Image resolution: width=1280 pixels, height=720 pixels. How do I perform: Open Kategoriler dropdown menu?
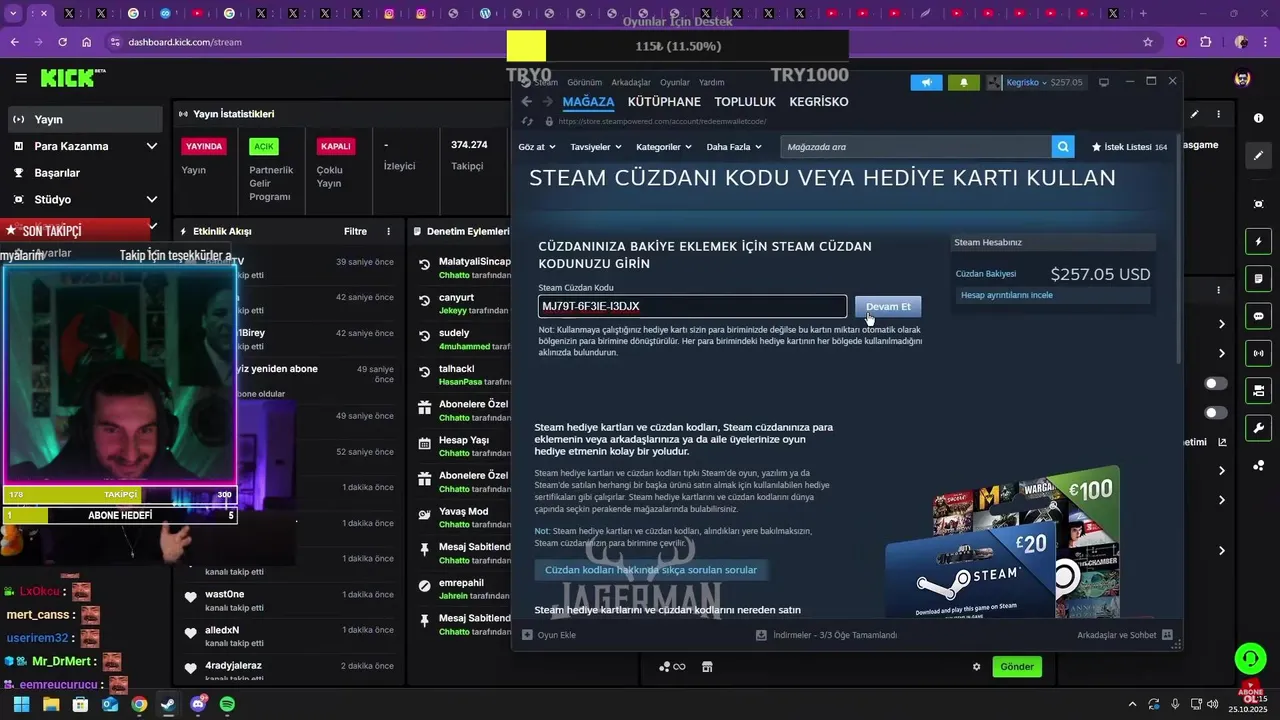click(664, 147)
